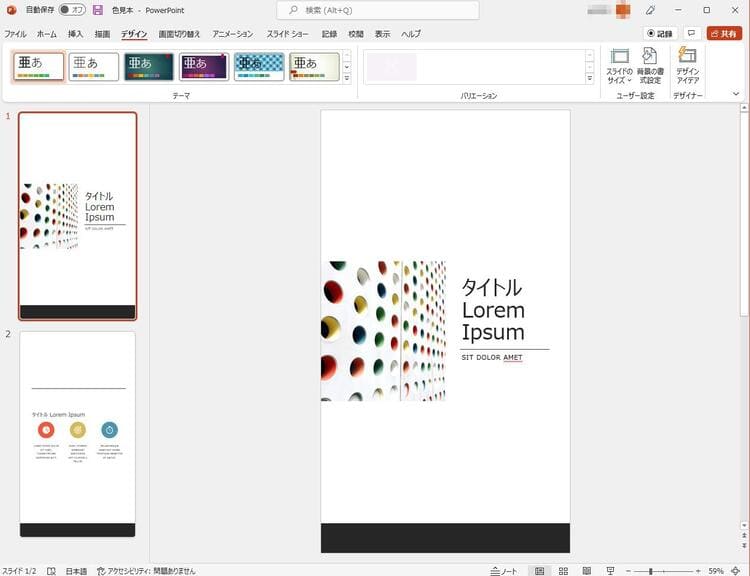Switch to the 描画 tab

[102, 34]
